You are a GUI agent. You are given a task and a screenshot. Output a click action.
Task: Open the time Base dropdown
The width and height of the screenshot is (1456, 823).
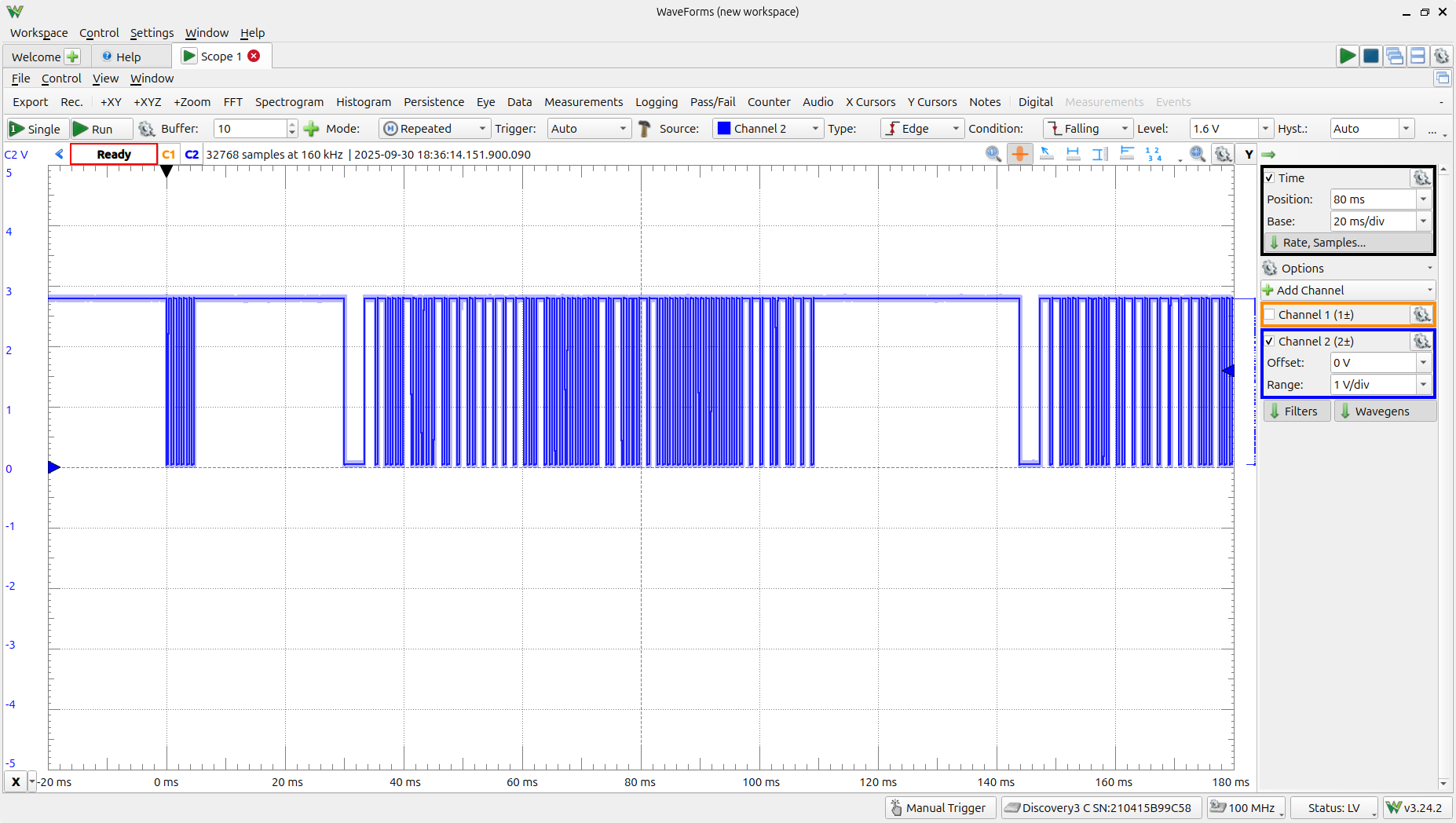(x=1423, y=221)
